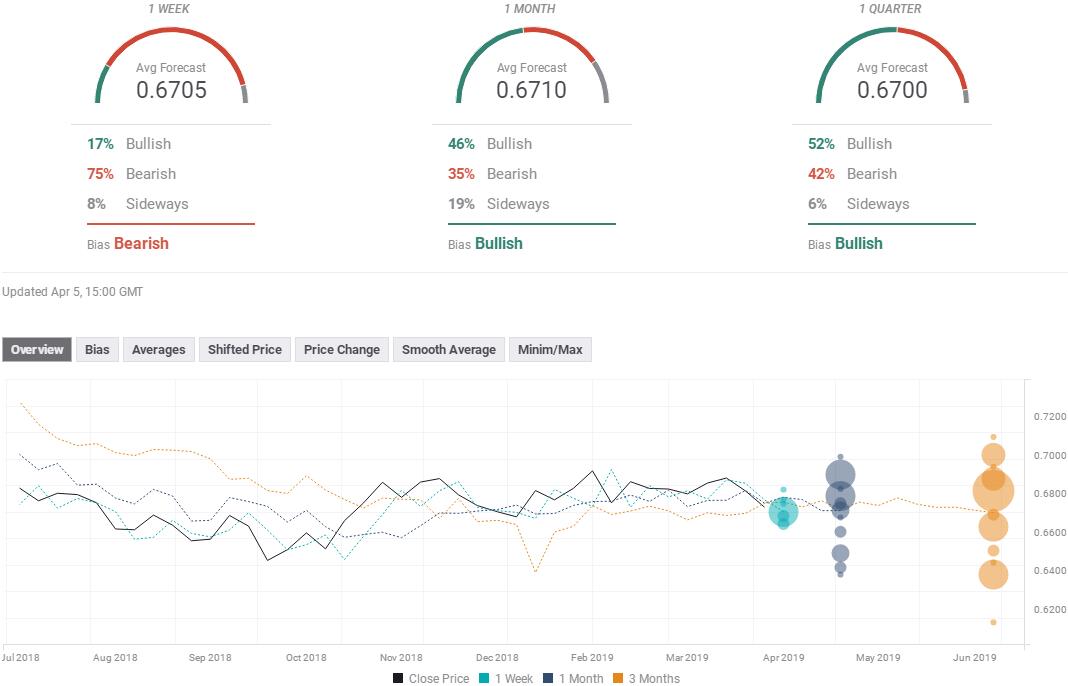Image resolution: width=1068 pixels, height=686 pixels.
Task: Show the Shifted Price chart view
Action: point(244,349)
